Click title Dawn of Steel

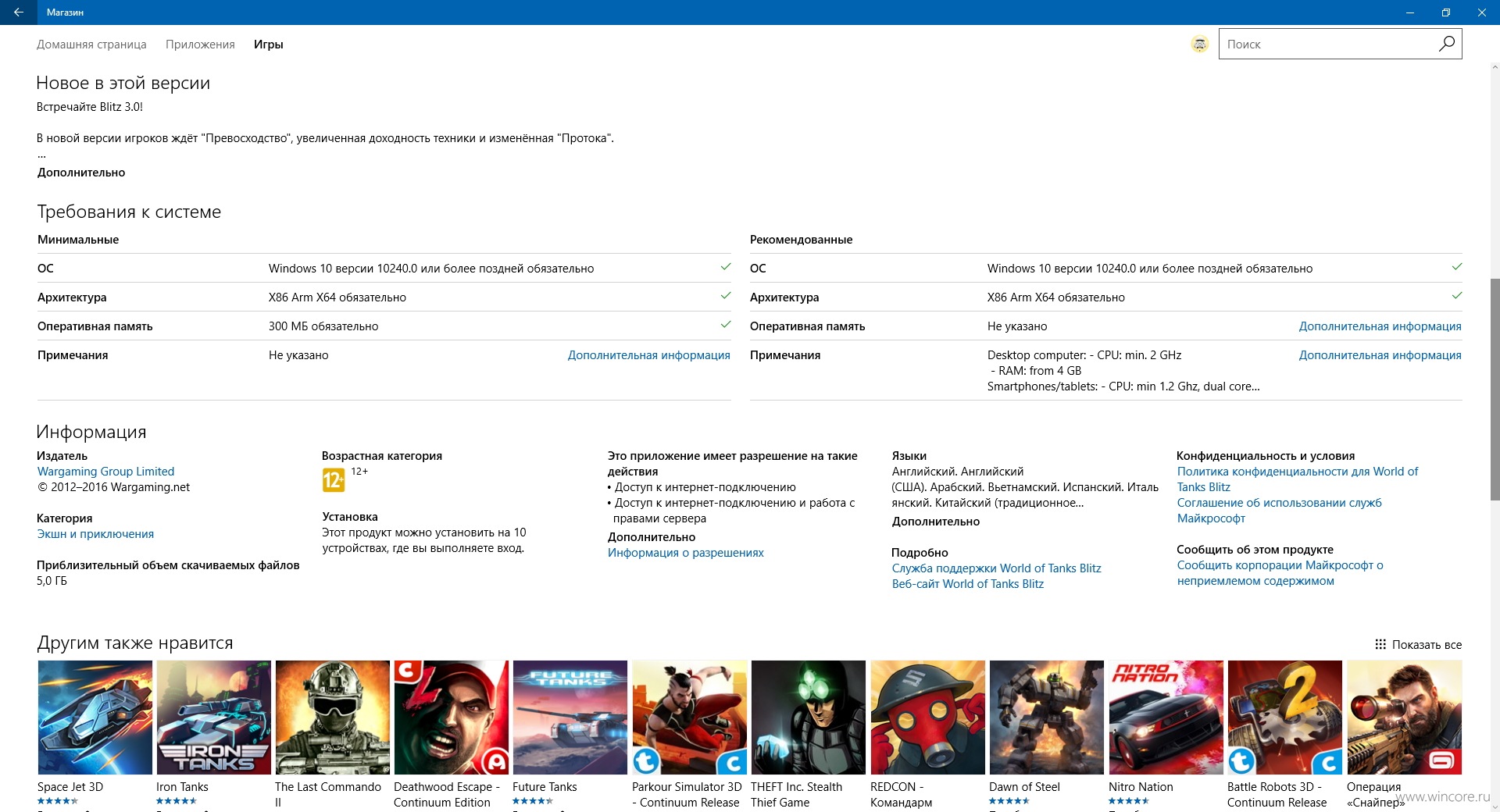point(1024,787)
